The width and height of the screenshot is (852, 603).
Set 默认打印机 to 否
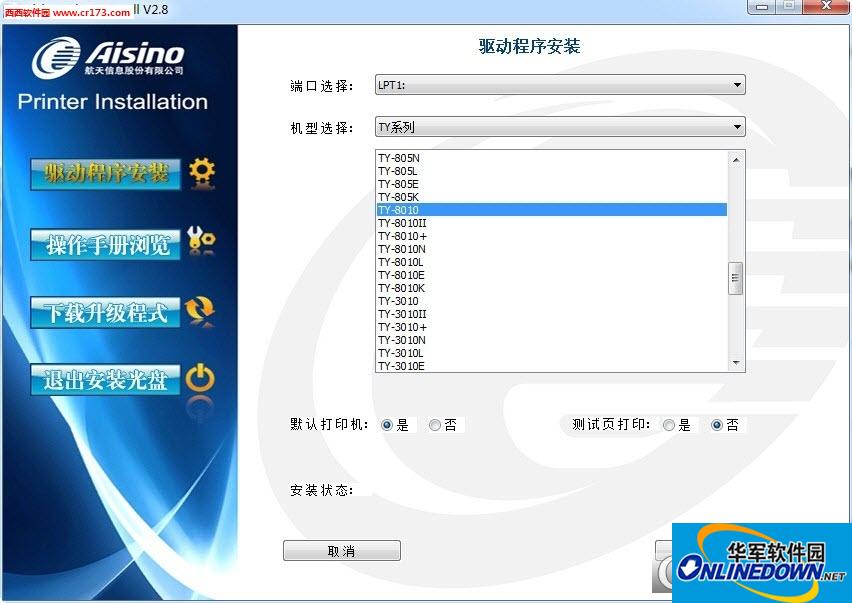435,425
